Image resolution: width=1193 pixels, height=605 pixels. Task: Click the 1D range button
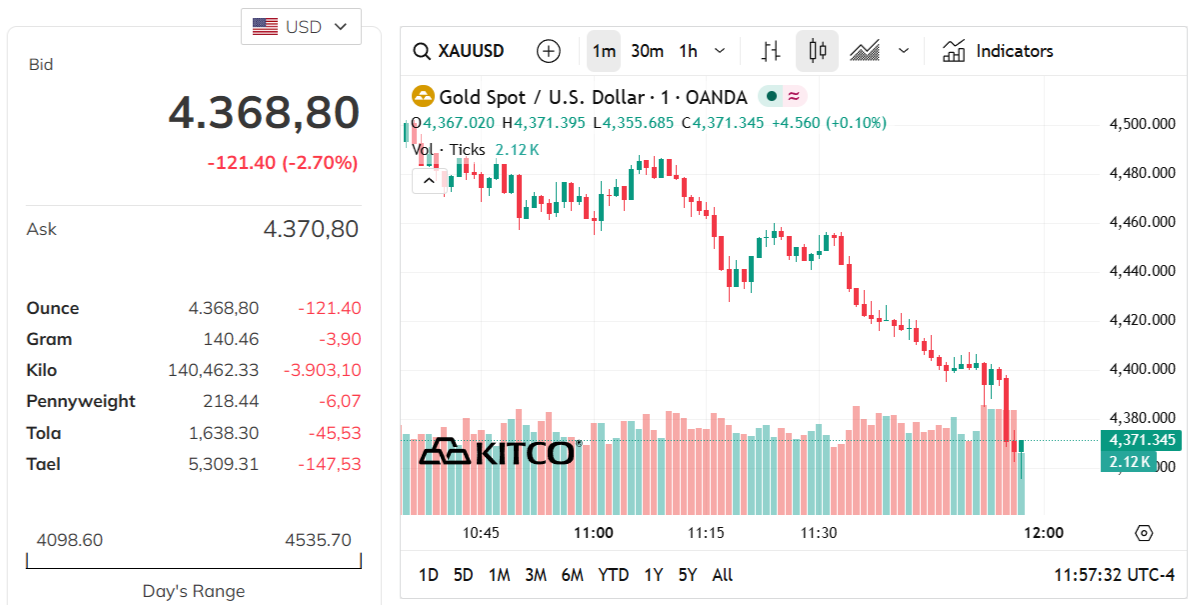[430, 575]
